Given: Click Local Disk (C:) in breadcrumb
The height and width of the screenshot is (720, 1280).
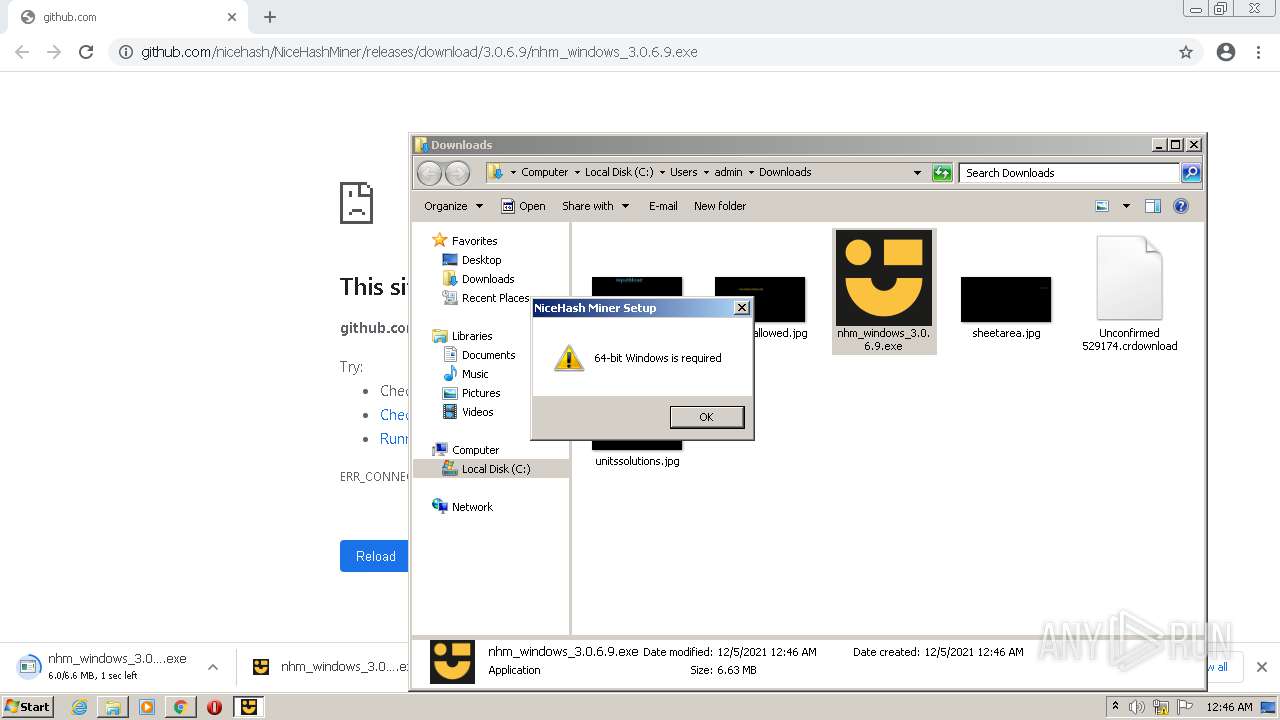Looking at the screenshot, I should point(619,172).
